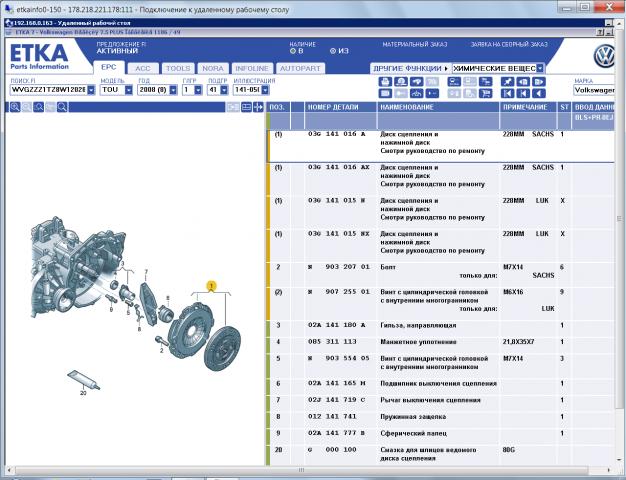Click the list icon left of the pin
The height and width of the screenshot is (480, 626).
click(x=485, y=82)
